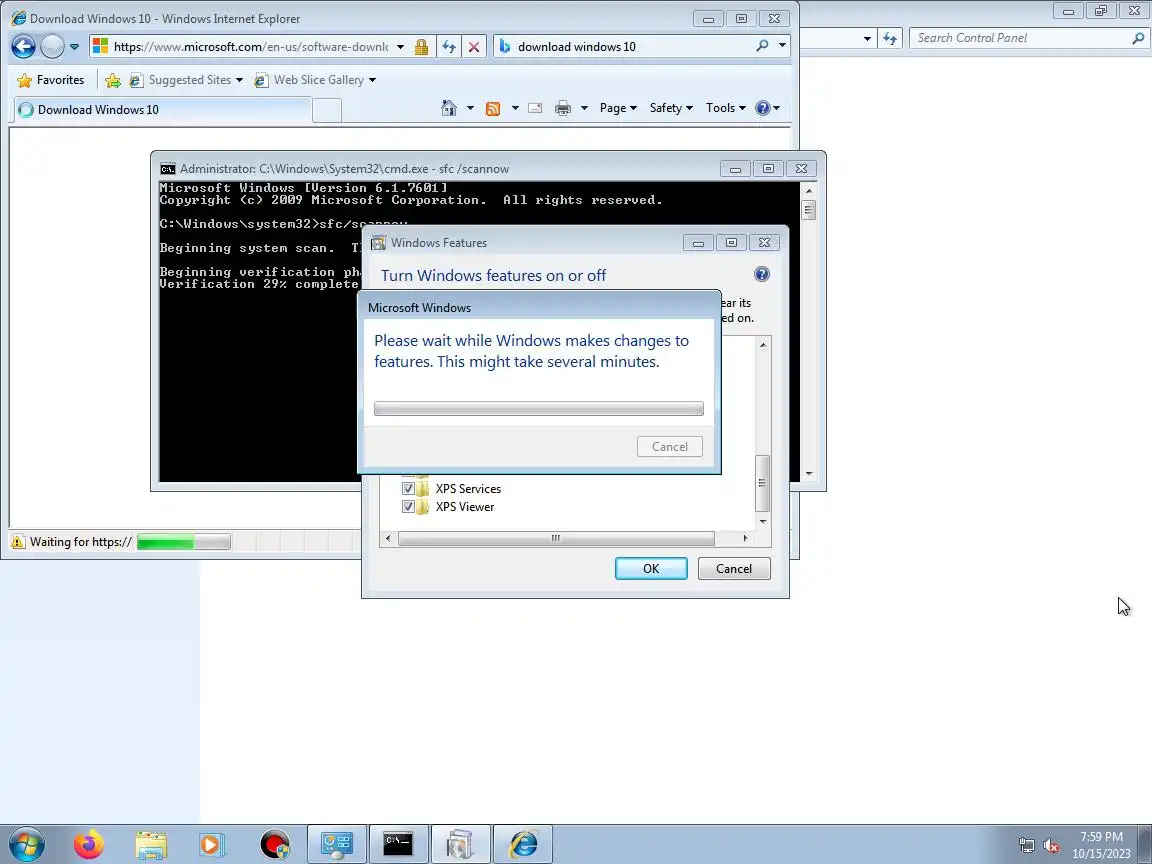Click the feature changes progress bar
Screen dimensions: 1152x864
(x=539, y=408)
